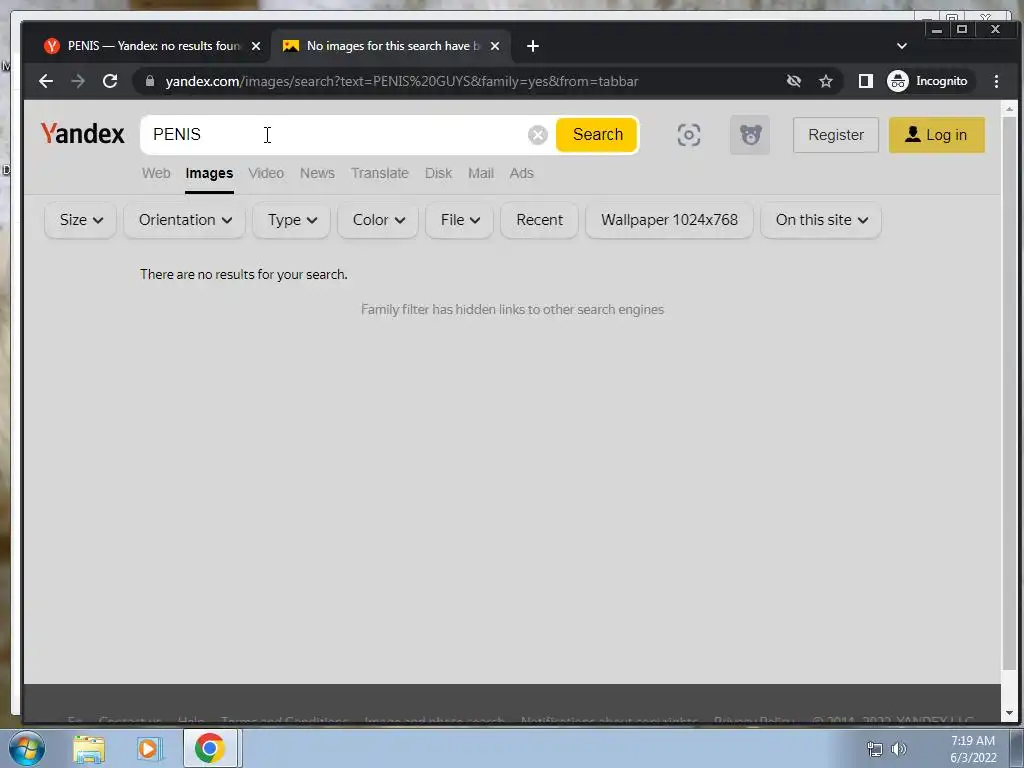Click the volume speaker tray icon
The height and width of the screenshot is (768, 1024).
click(x=899, y=749)
